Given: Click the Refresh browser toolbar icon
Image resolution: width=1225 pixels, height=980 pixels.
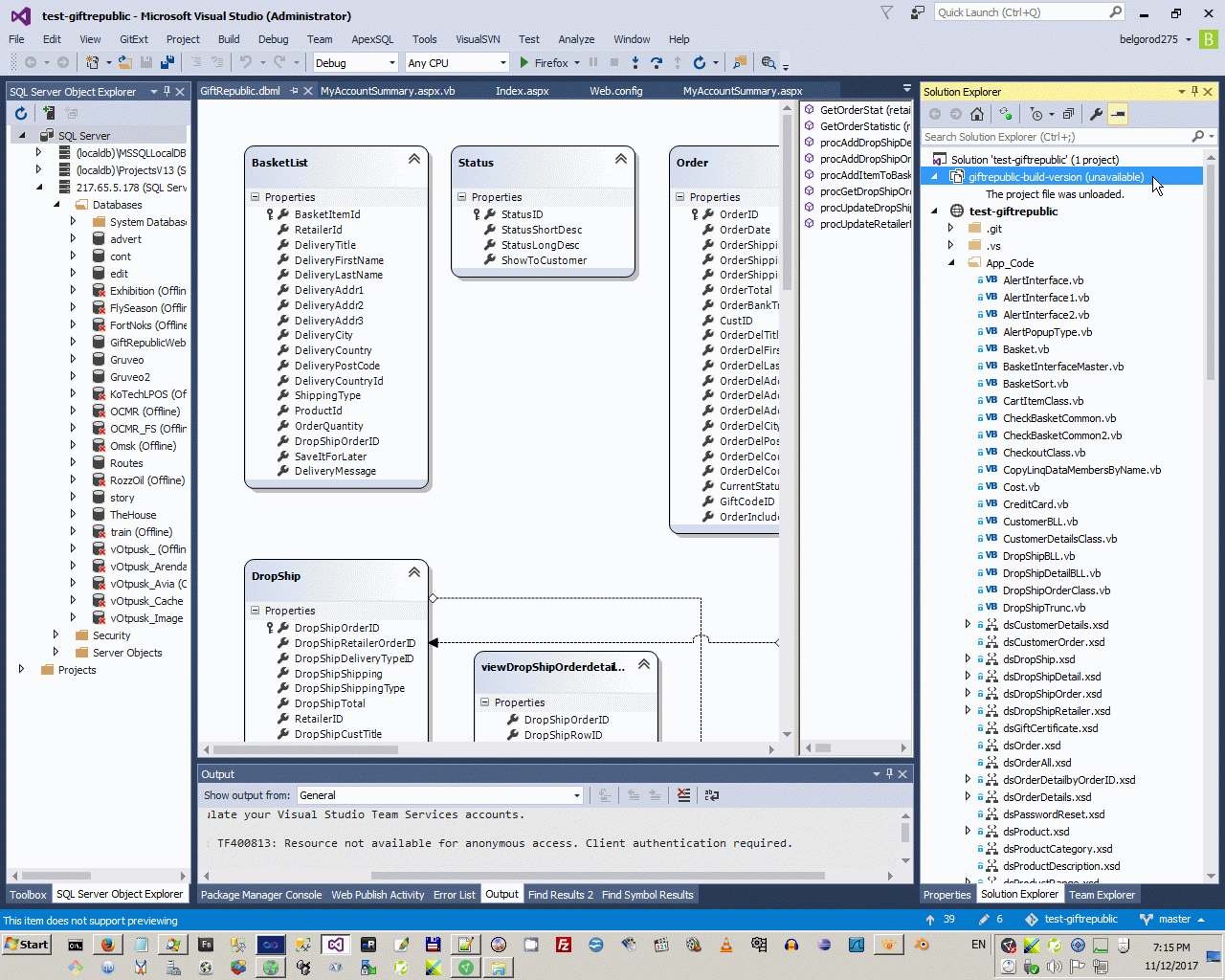Looking at the screenshot, I should pos(700,62).
